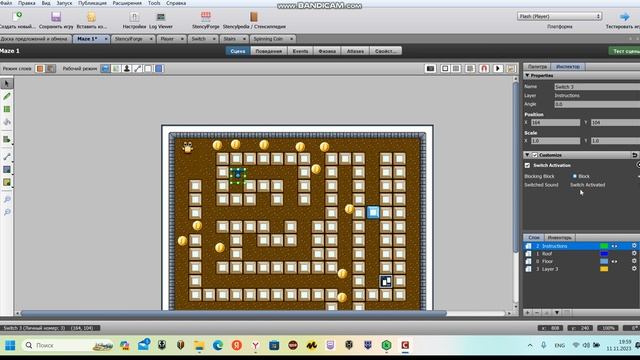
Task: Click the yellow color swatch of Layer 3
Action: click(604, 269)
